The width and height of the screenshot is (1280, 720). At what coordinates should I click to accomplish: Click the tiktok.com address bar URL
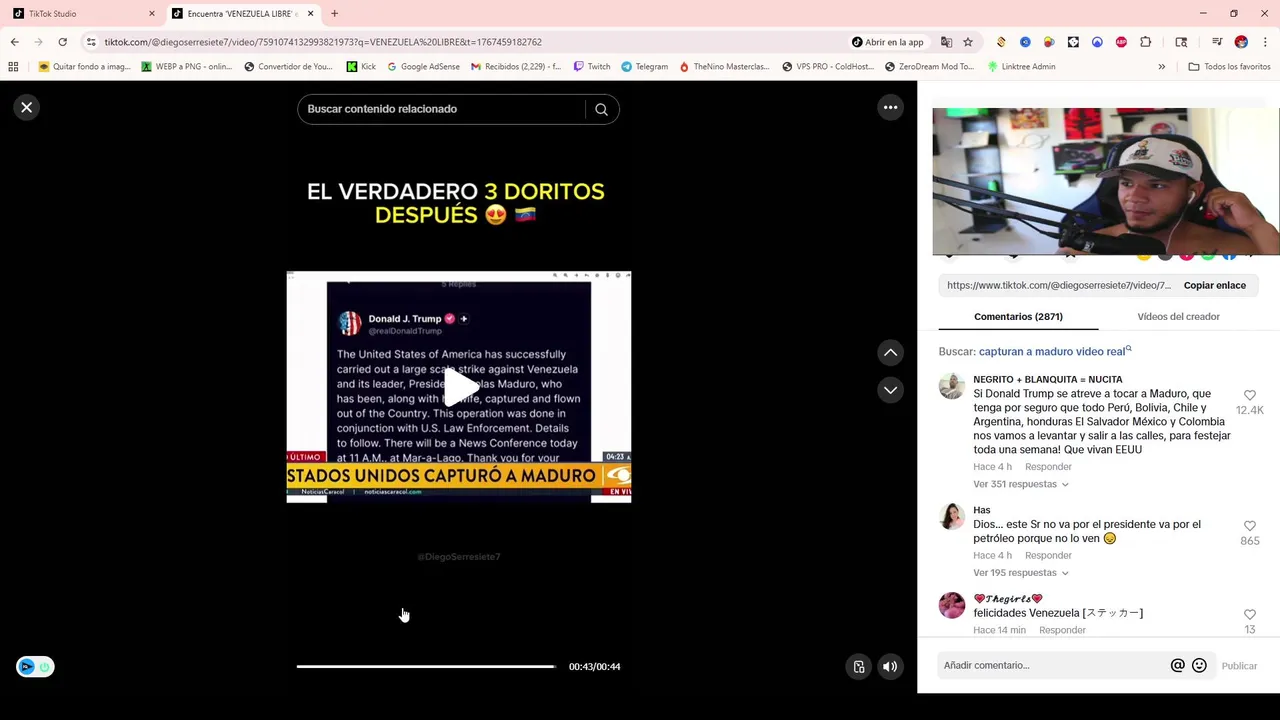pyautogui.click(x=323, y=42)
